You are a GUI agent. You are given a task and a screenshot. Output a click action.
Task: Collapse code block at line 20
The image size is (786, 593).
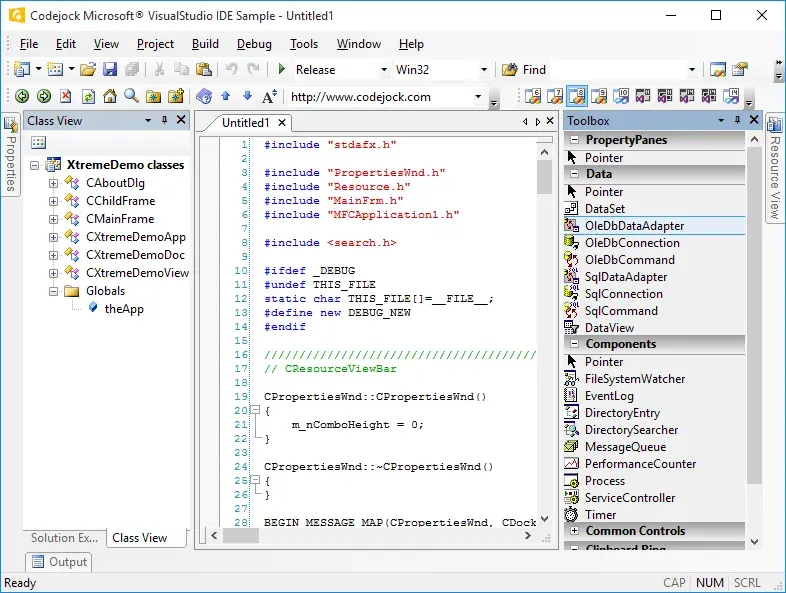[255, 410]
